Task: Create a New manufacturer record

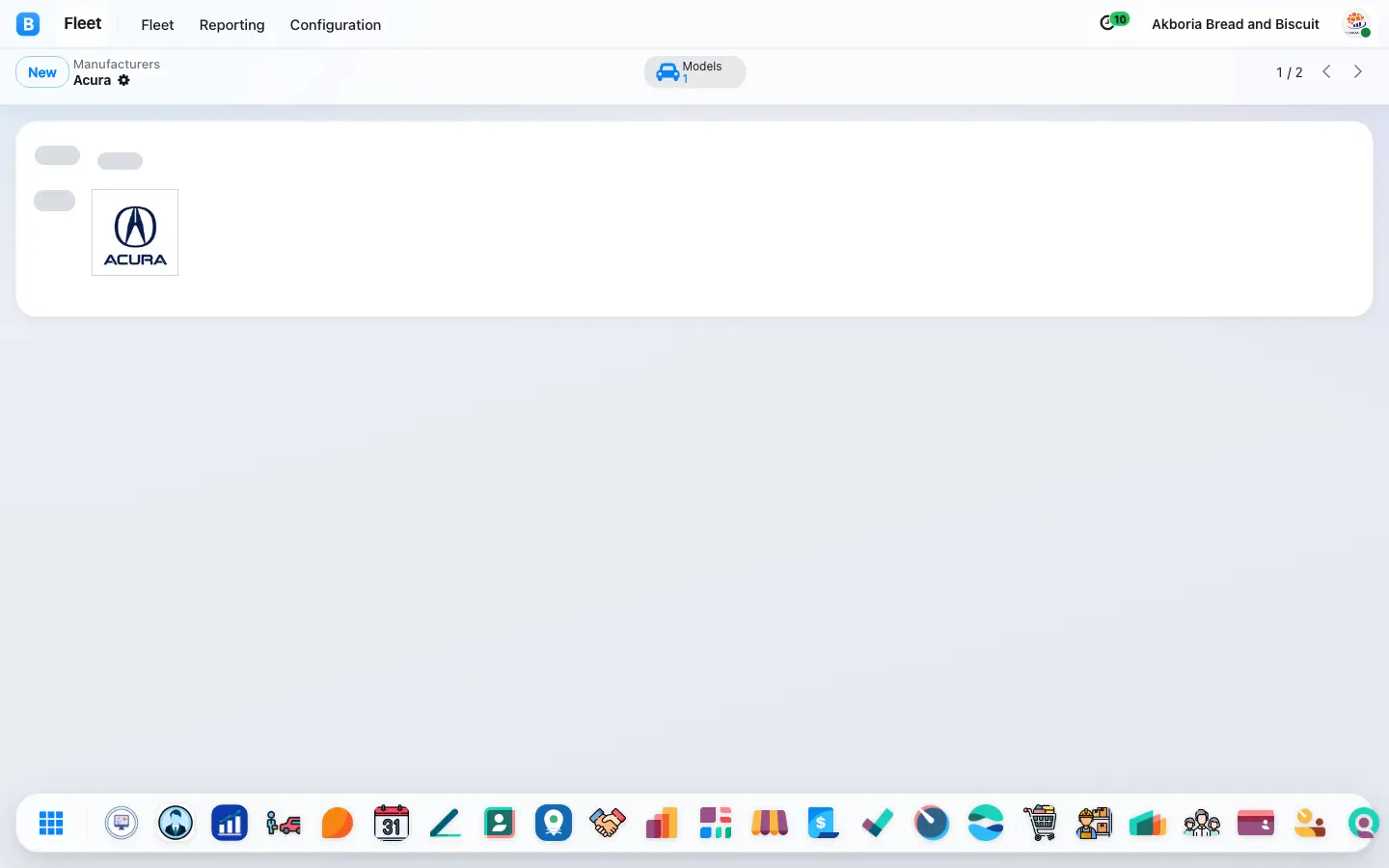Action: point(42,72)
